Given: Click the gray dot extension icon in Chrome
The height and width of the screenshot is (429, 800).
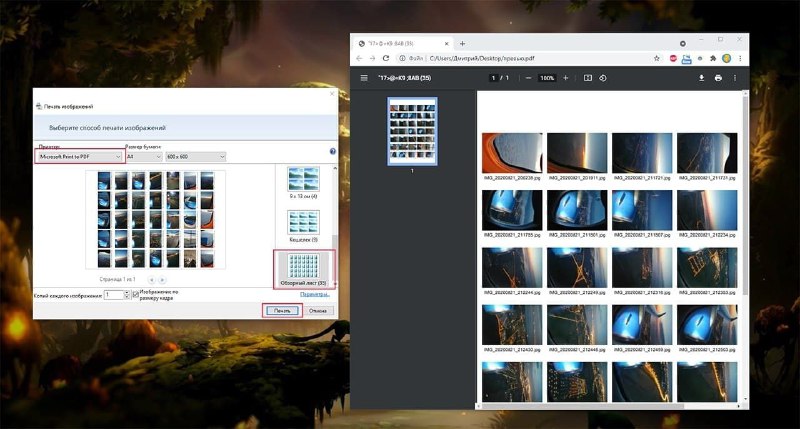Looking at the screenshot, I should [700, 58].
